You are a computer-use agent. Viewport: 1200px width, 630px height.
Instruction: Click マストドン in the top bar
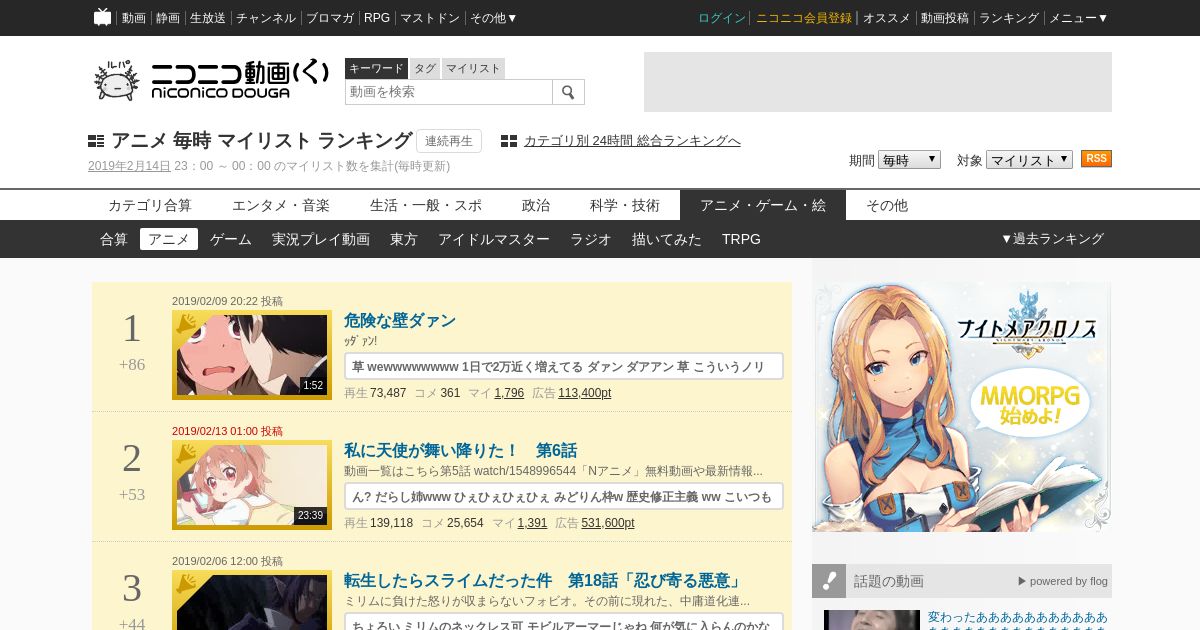click(x=430, y=18)
